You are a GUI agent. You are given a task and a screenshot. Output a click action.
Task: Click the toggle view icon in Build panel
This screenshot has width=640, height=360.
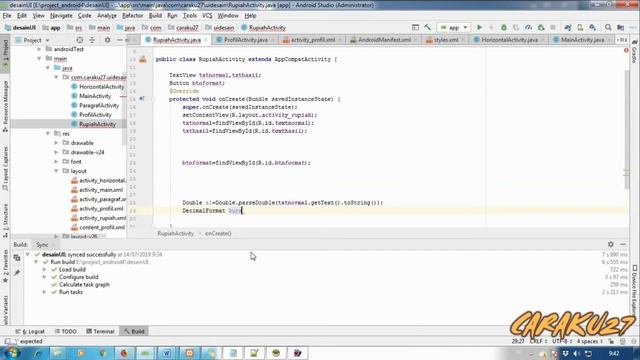[17, 258]
